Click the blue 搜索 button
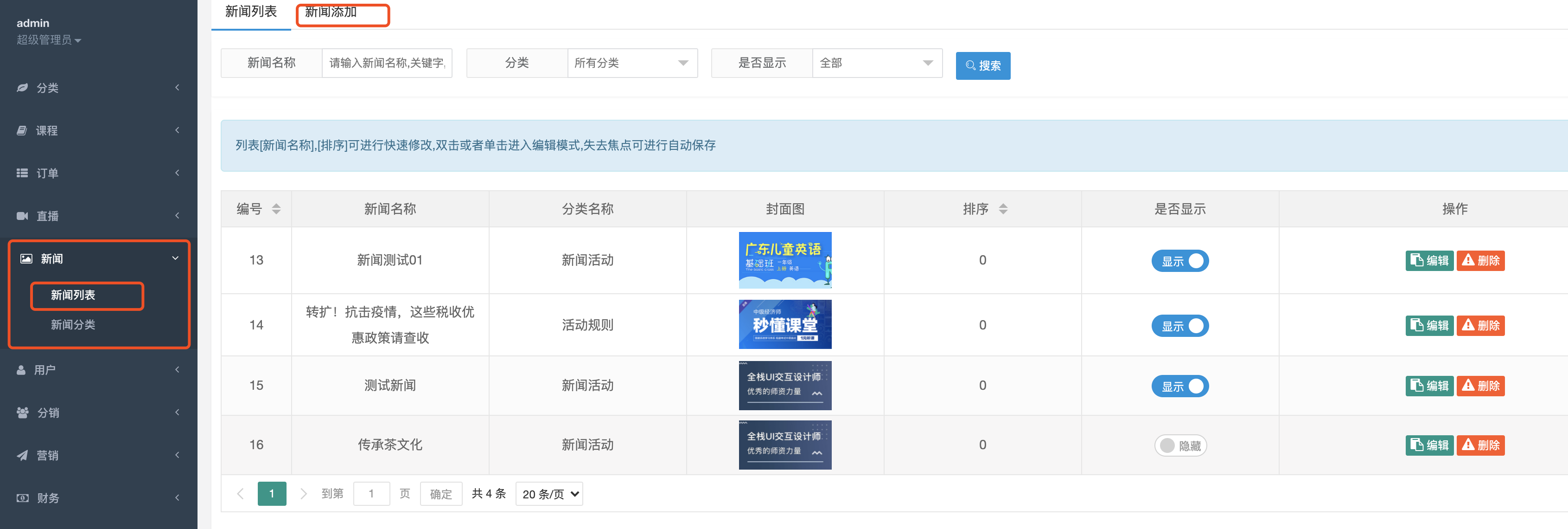Viewport: 1568px width, 529px height. (x=983, y=66)
